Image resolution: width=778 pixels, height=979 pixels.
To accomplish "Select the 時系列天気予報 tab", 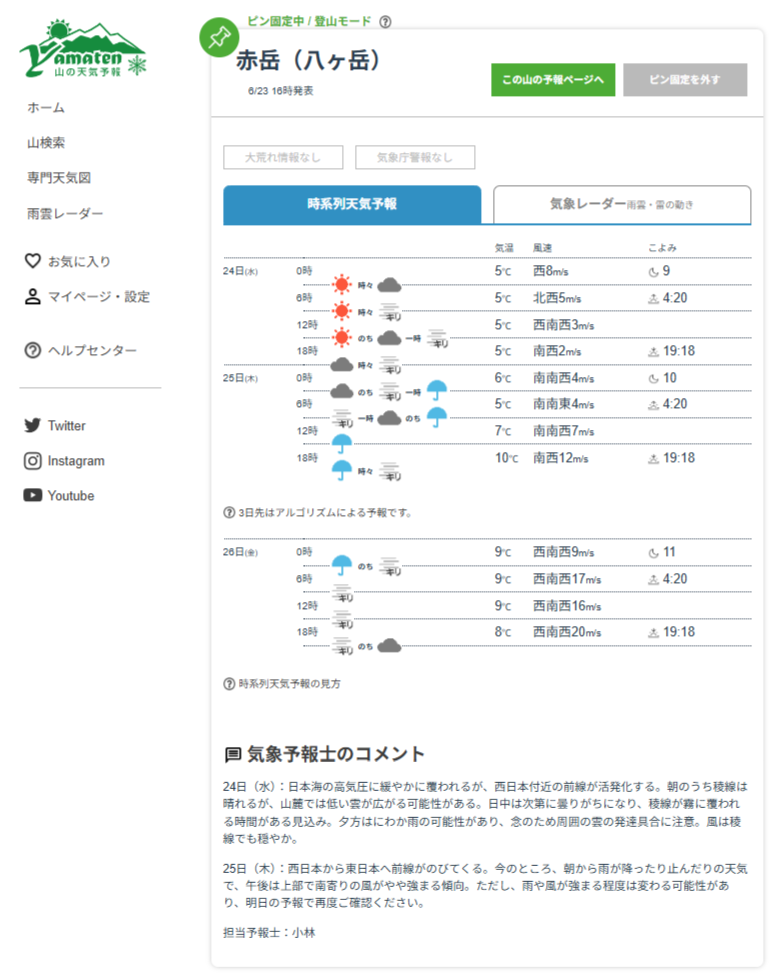I will tap(352, 204).
